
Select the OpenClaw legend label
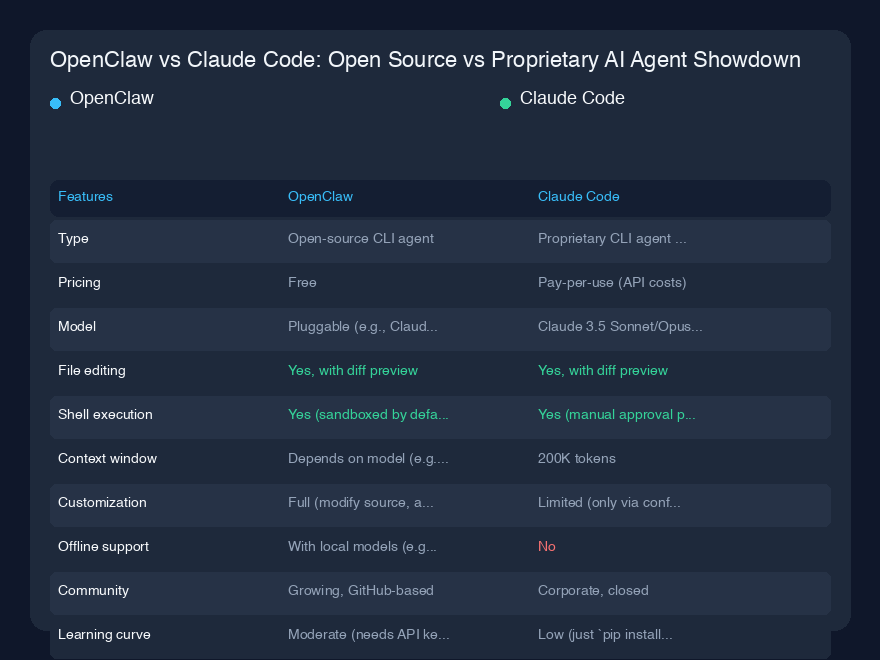112,98
